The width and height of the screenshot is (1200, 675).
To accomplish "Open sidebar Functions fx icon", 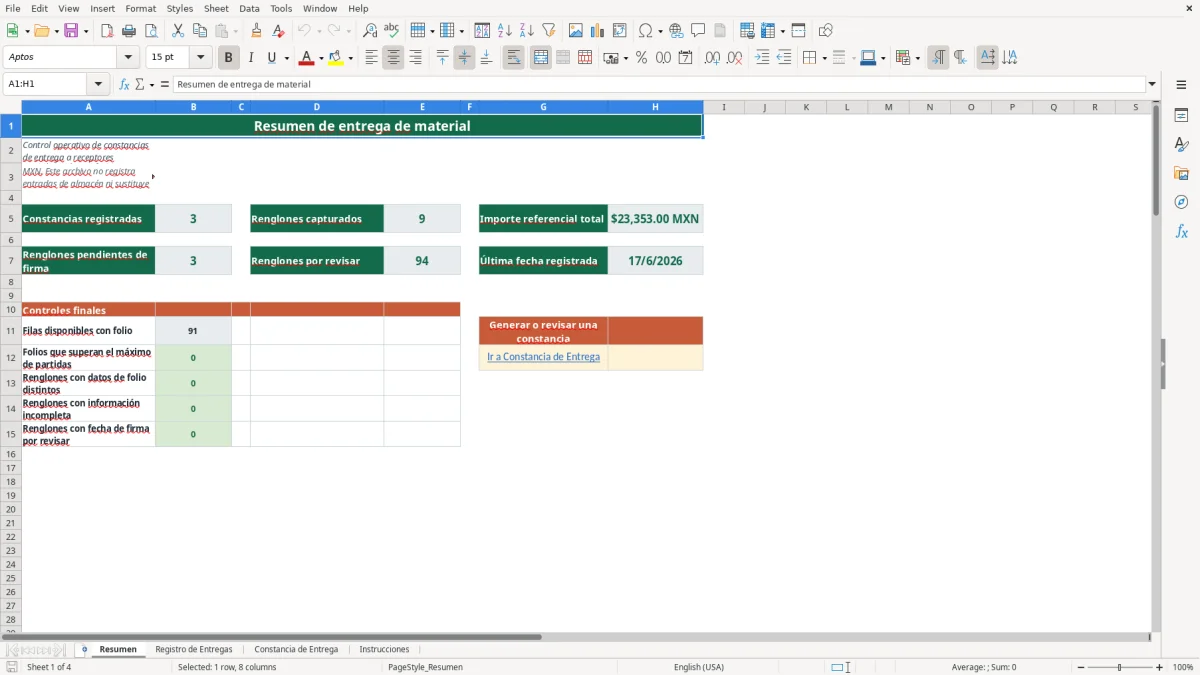I will pyautogui.click(x=1181, y=231).
